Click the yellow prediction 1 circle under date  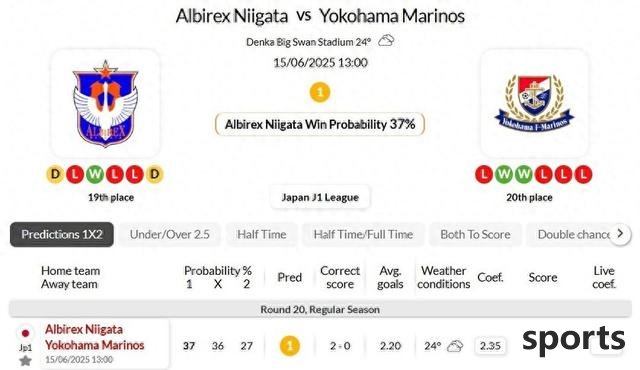[320, 92]
